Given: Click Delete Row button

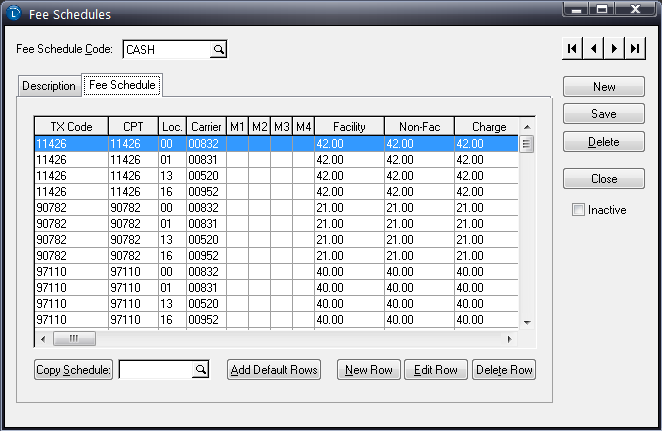Looking at the screenshot, I should [504, 370].
